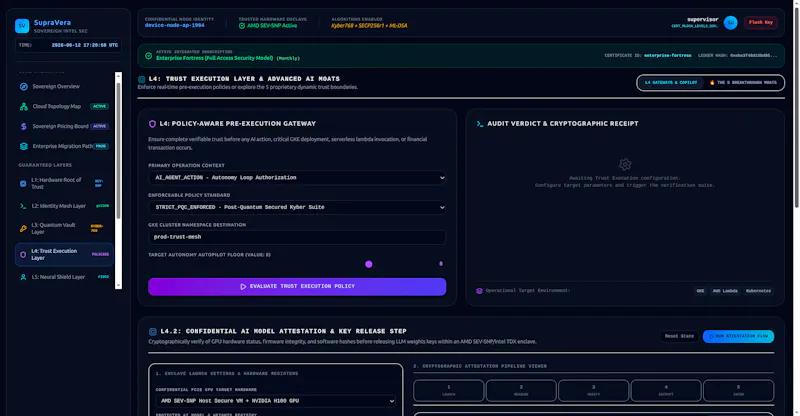Click the Sovereign Pricing Board dollar icon

[x=23, y=127]
